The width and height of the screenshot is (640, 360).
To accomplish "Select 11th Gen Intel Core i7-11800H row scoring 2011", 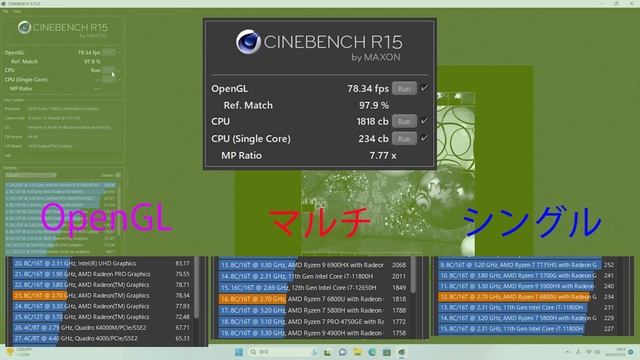I will 313,276.
